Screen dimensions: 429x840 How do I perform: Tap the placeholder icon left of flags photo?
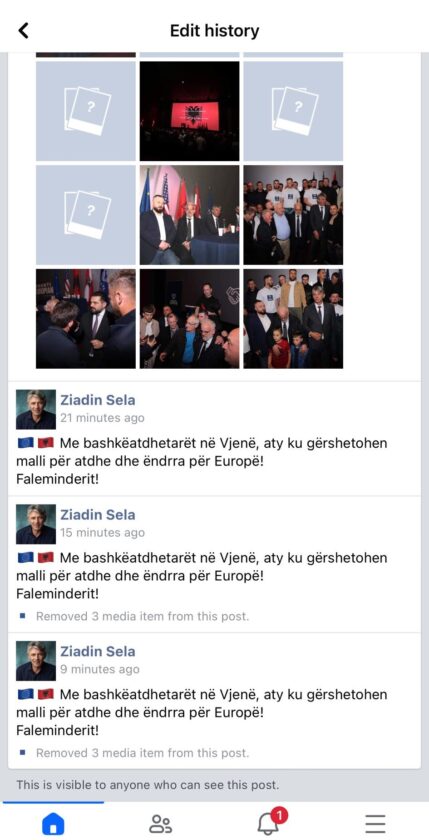86,215
